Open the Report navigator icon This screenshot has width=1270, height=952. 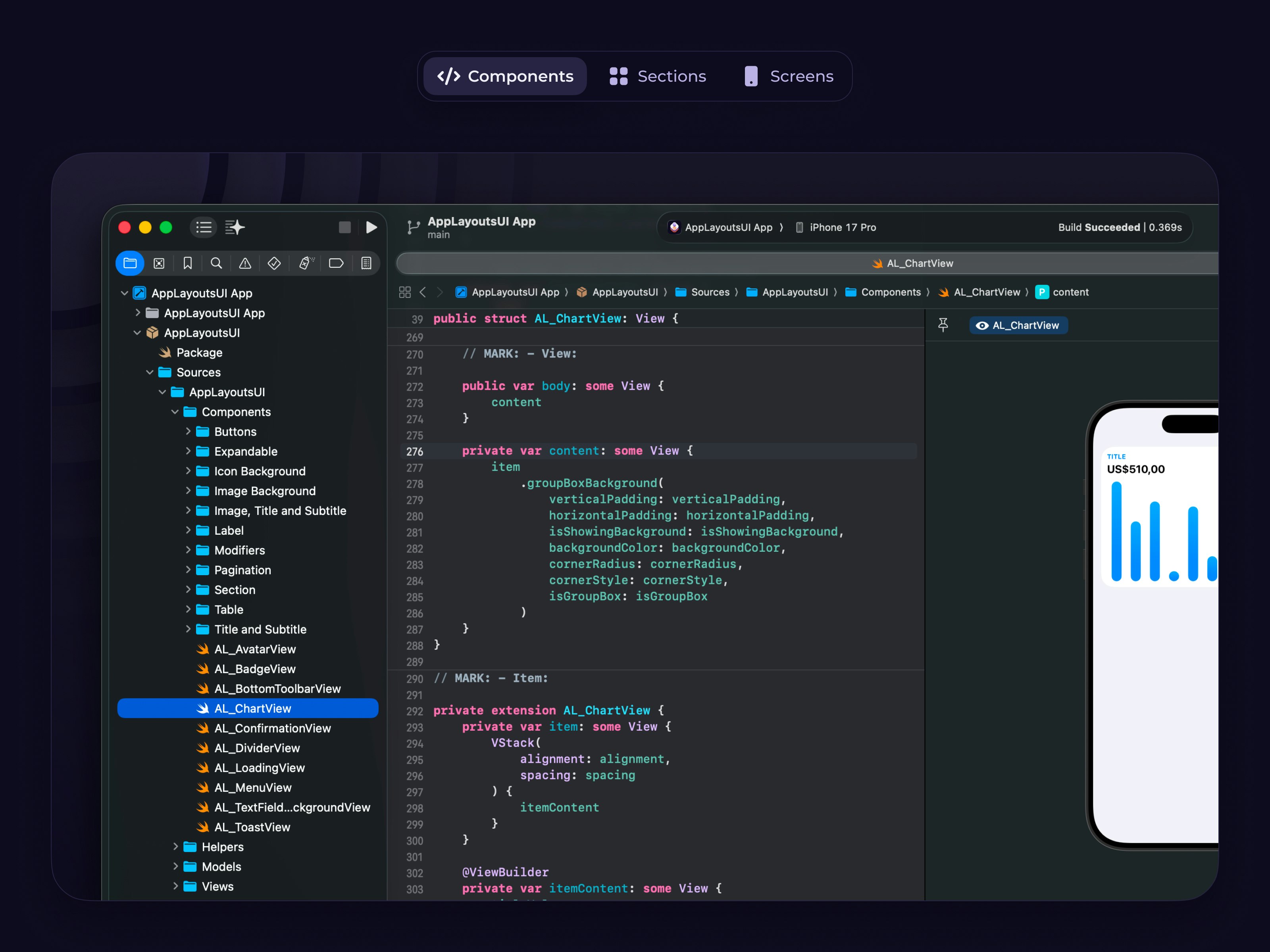coord(366,263)
